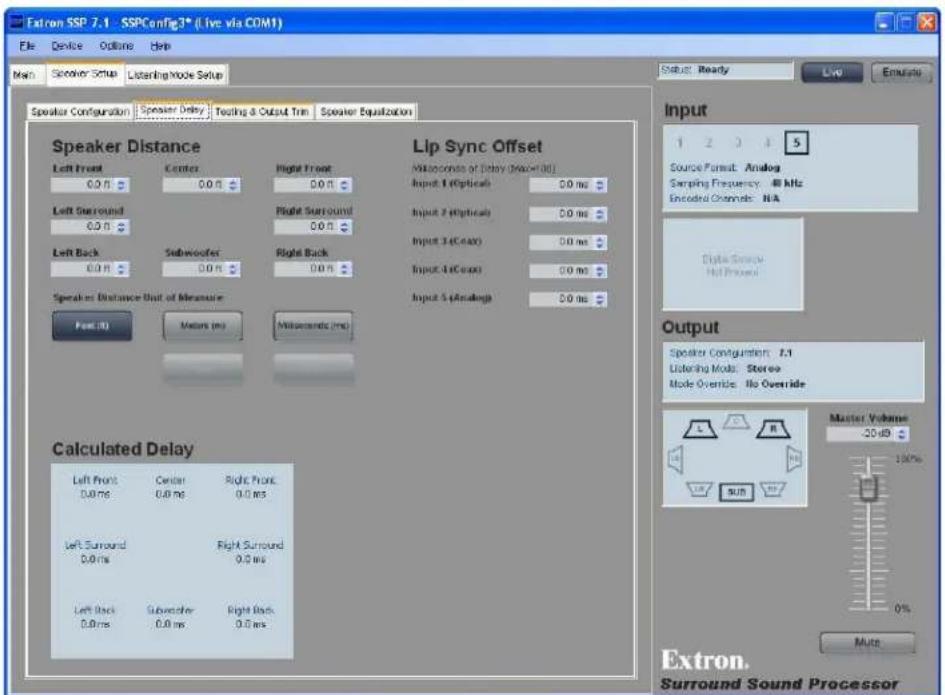Select input number 1

pyautogui.click(x=679, y=143)
